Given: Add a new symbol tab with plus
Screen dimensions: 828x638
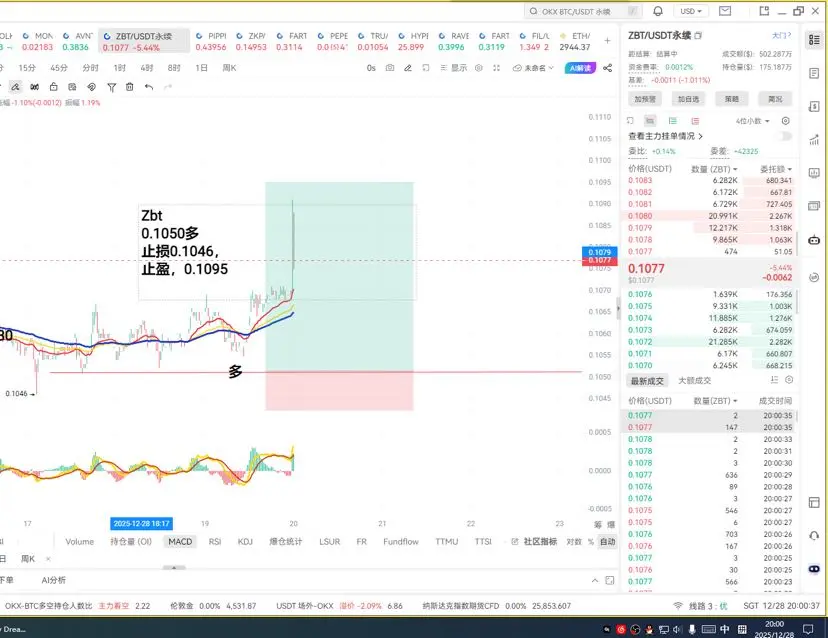Looking at the screenshot, I should tap(607, 41).
